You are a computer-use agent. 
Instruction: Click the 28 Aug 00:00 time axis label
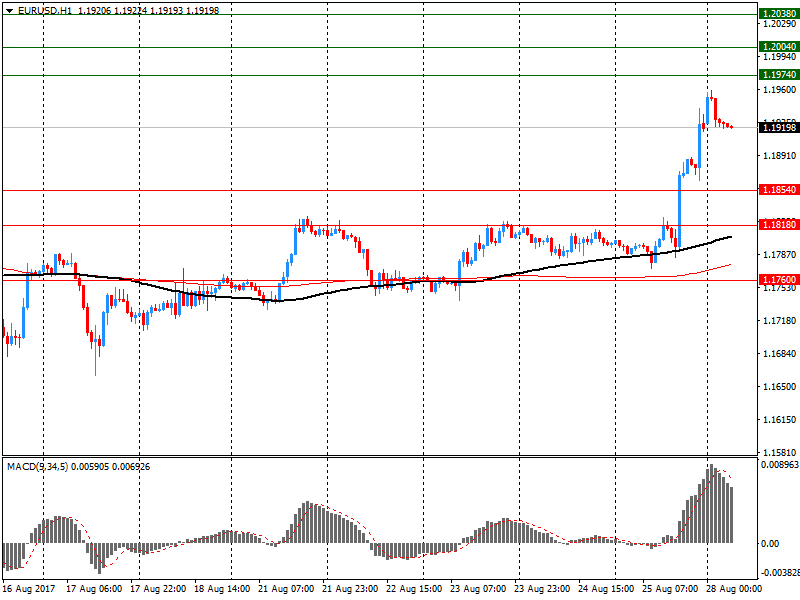coord(734,589)
